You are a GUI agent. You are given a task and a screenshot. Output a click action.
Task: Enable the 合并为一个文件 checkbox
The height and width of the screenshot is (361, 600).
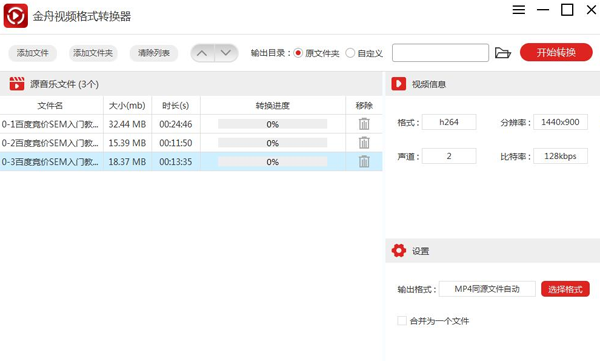click(x=402, y=321)
